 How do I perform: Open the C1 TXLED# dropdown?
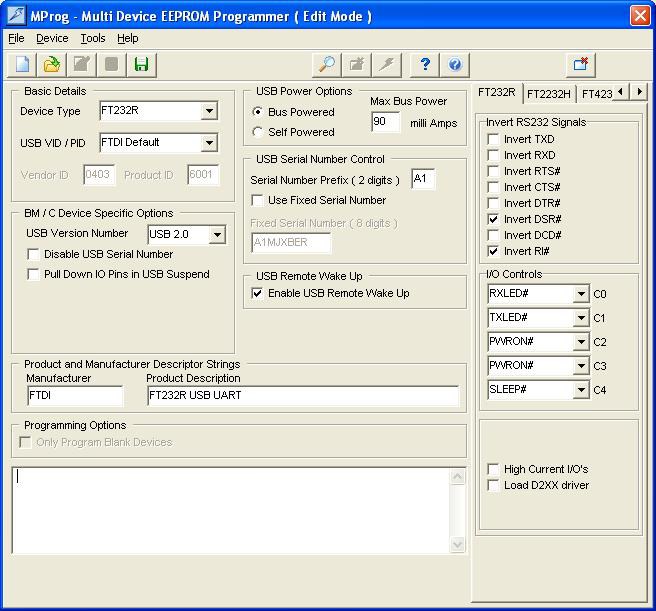pos(581,318)
